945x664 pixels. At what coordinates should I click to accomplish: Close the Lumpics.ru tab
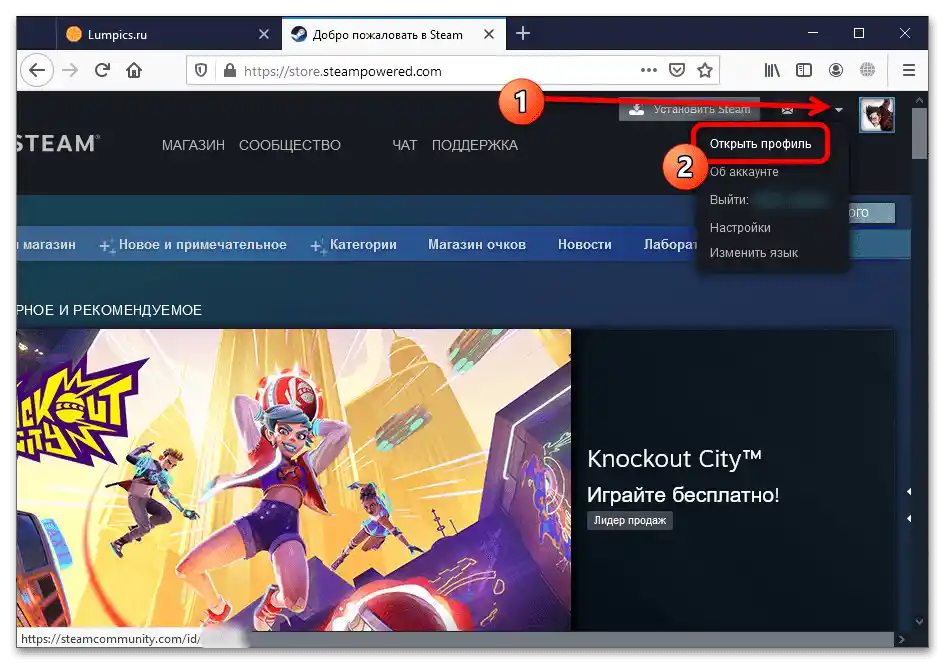coord(263,34)
